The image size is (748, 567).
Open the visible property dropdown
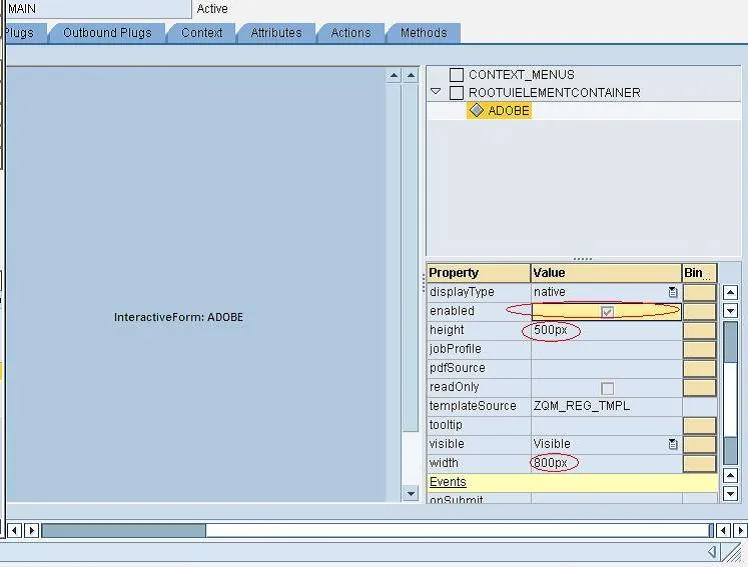pyautogui.click(x=673, y=444)
